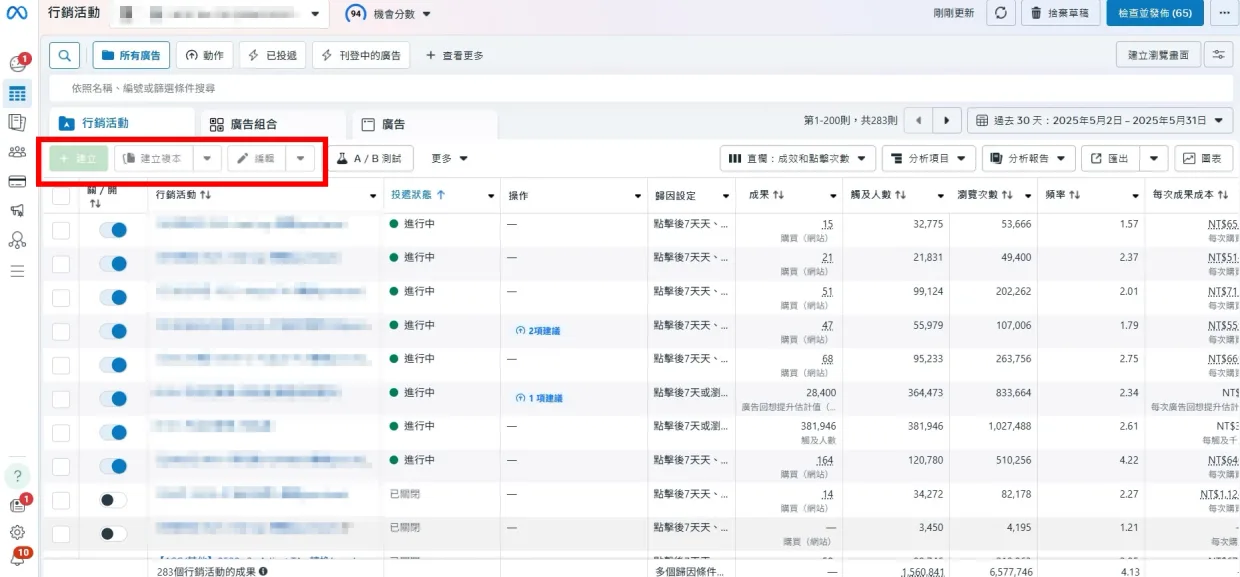Click the green 建立 button

click(x=79, y=158)
